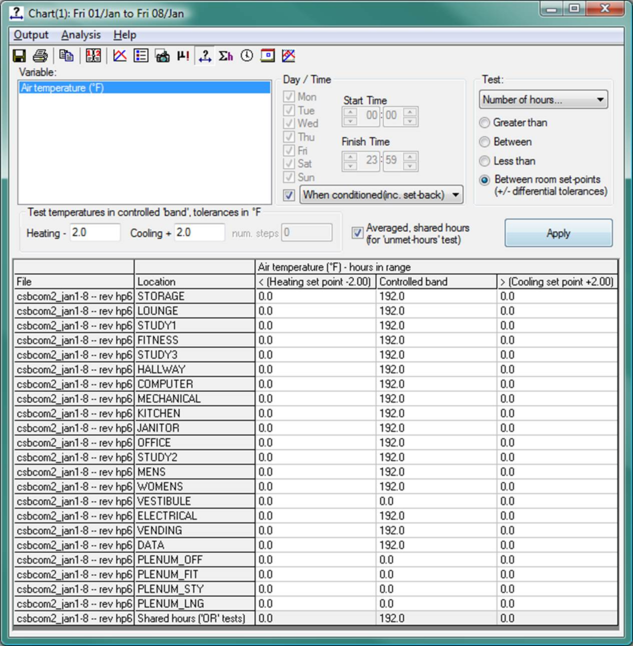
Task: Click the clock icon in toolbar
Action: tap(247, 56)
